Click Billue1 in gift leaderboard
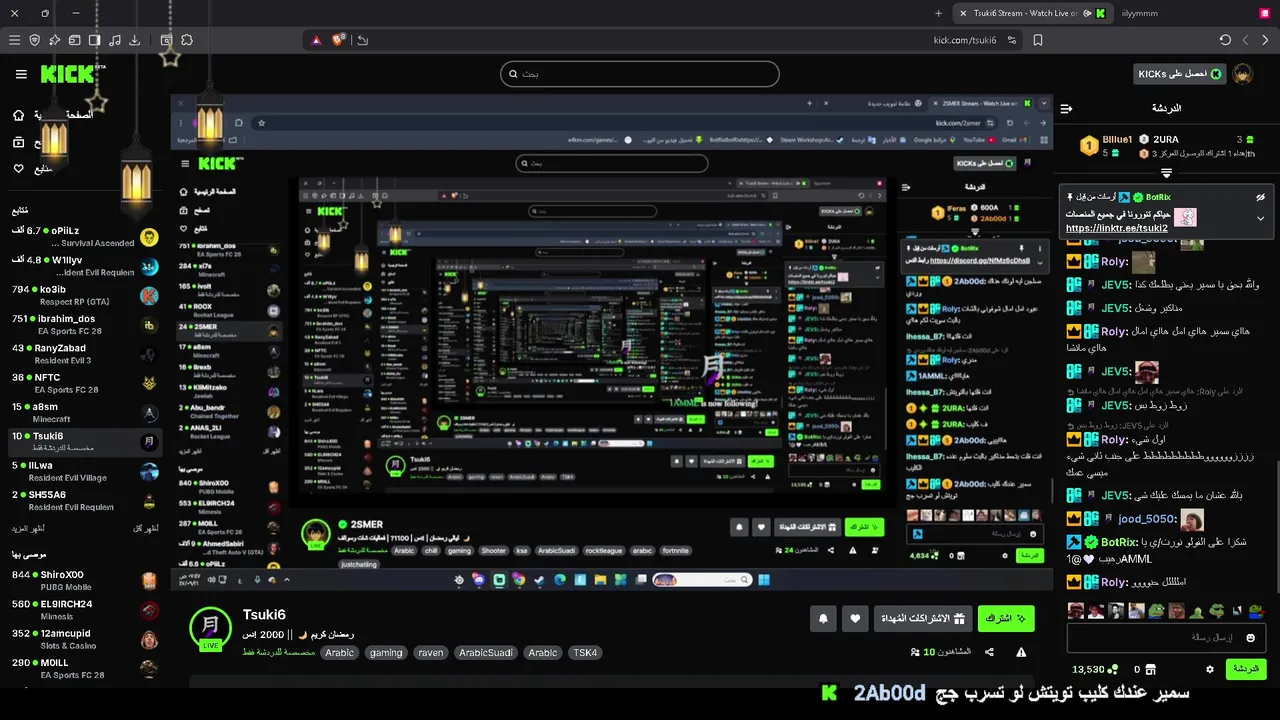Screen dimensions: 1280x720 click(x=1117, y=140)
